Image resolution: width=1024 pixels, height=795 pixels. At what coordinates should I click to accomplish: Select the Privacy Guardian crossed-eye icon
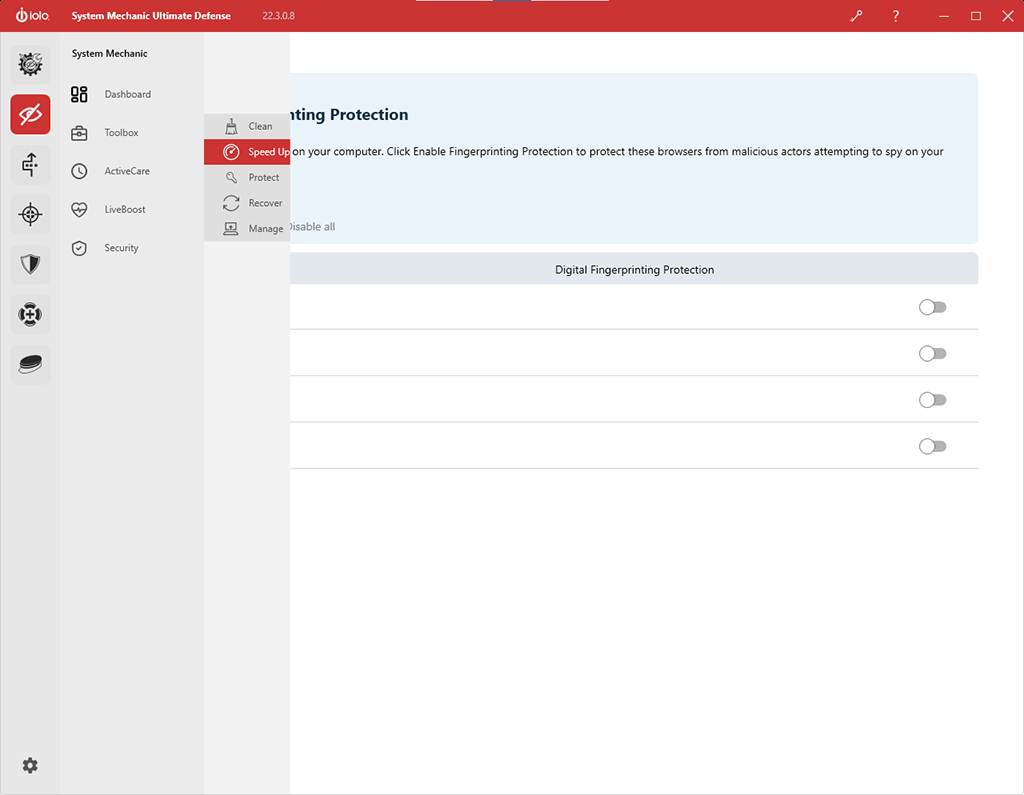(x=30, y=115)
